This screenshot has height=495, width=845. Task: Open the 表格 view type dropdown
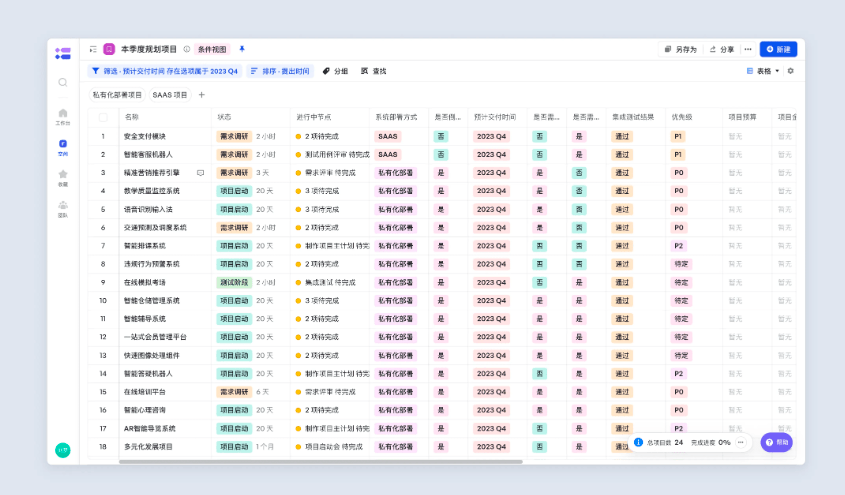pyautogui.click(x=763, y=71)
